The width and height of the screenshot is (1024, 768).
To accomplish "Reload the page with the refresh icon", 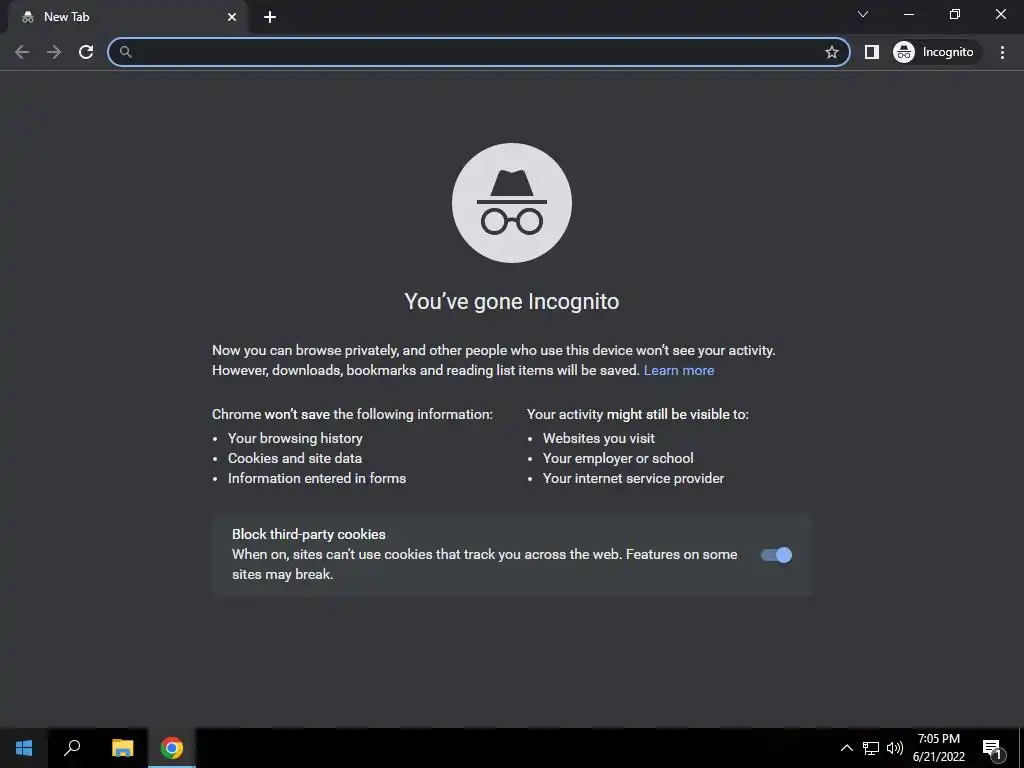I will tap(86, 52).
